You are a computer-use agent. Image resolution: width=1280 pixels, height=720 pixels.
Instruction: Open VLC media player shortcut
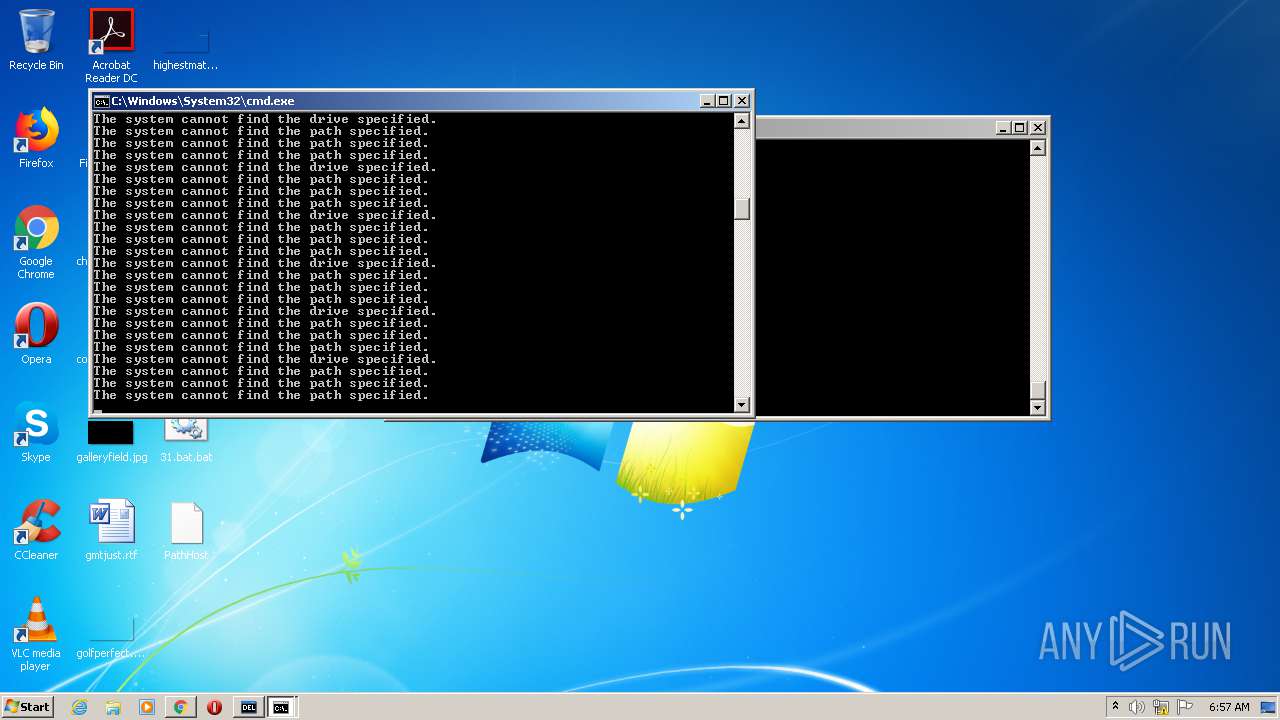coord(36,634)
